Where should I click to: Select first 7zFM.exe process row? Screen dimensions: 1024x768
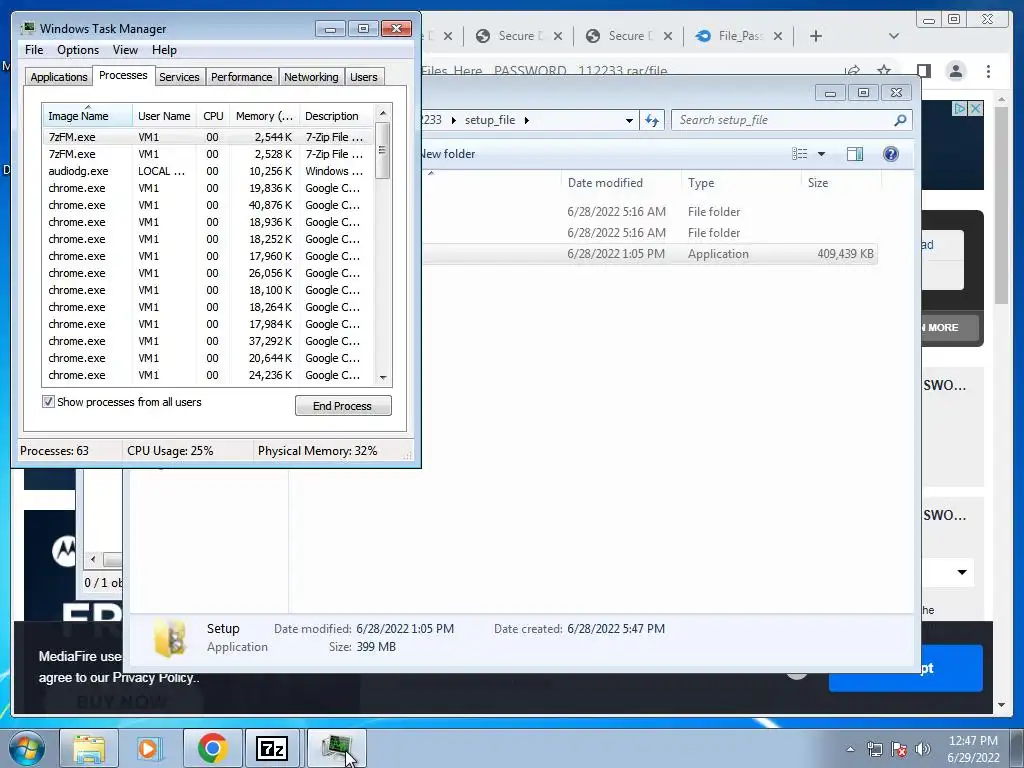(208, 137)
